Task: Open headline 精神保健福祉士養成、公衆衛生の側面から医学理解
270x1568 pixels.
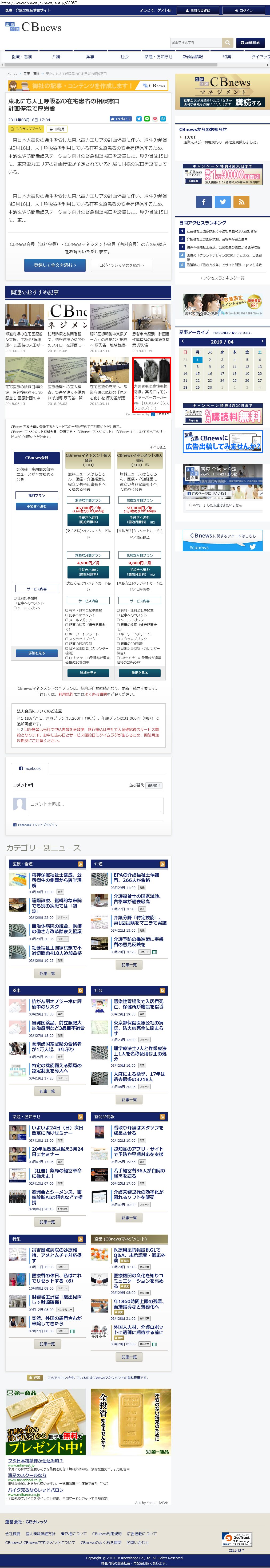Action: pyautogui.click(x=56, y=880)
